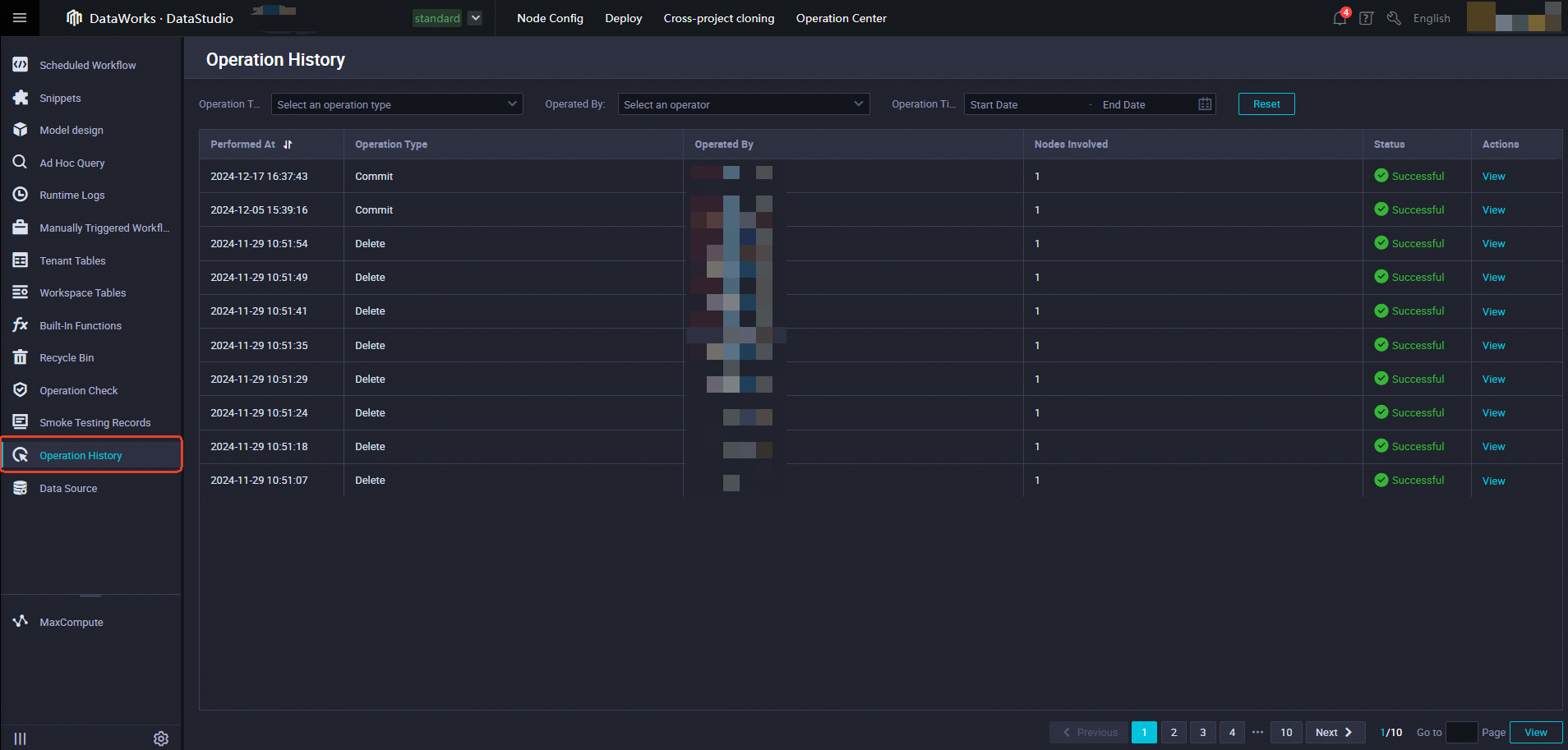Image resolution: width=1568 pixels, height=750 pixels.
Task: Click the Operation Check shield icon
Action: tap(21, 390)
